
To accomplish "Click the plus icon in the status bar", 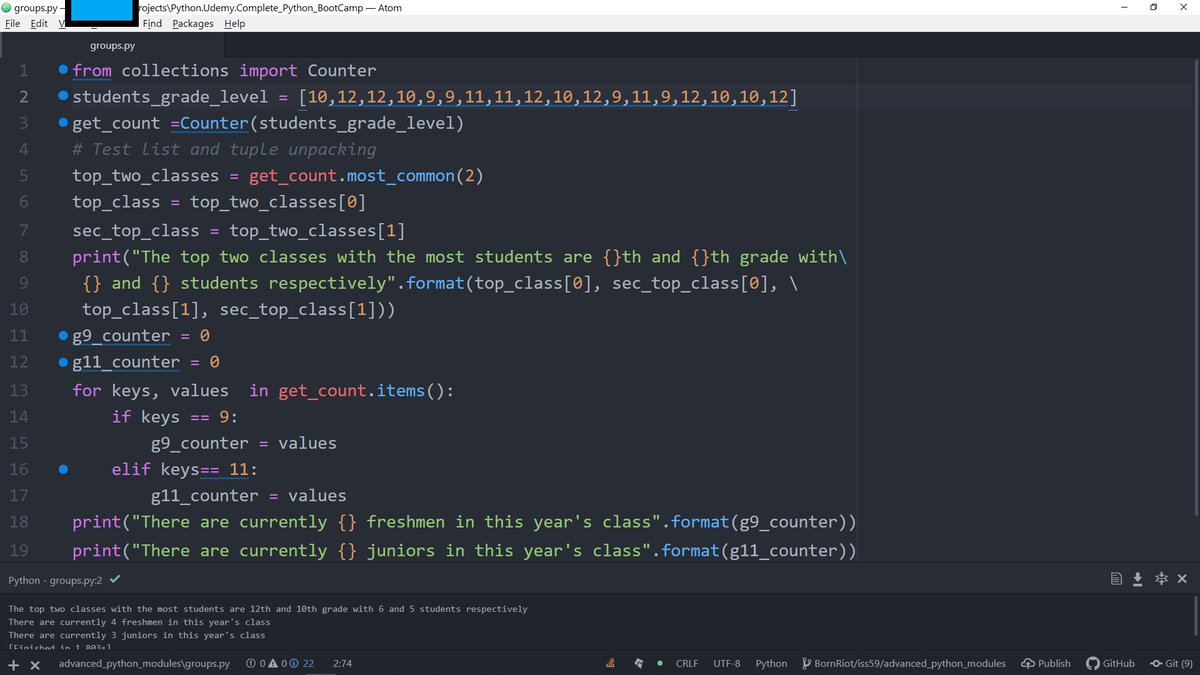I will click(x=14, y=664).
